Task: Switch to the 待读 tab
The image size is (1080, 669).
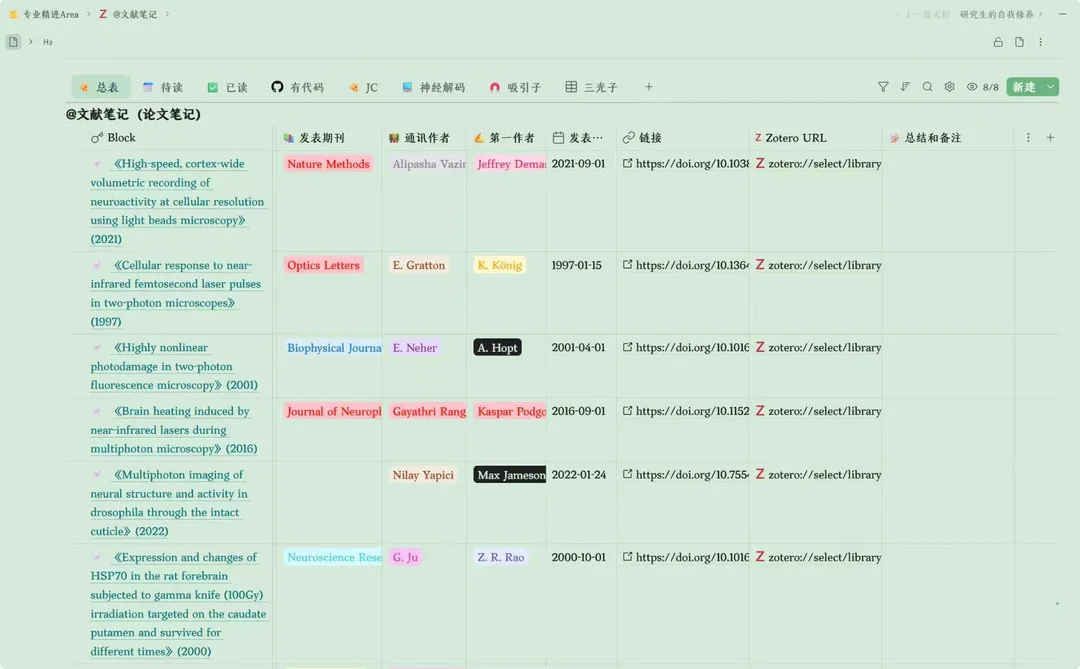Action: click(x=163, y=87)
